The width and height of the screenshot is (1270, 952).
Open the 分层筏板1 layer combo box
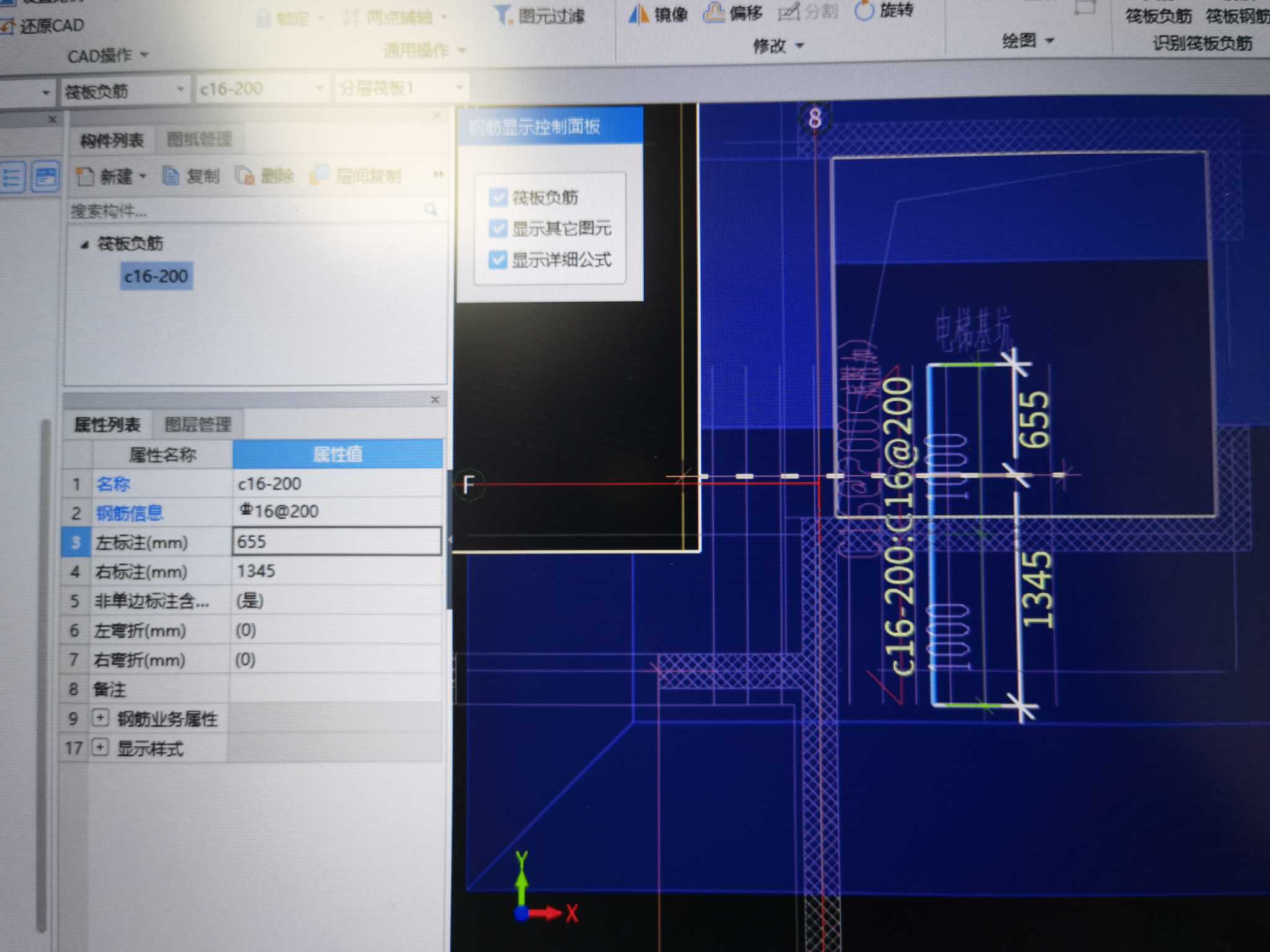pyautogui.click(x=401, y=89)
